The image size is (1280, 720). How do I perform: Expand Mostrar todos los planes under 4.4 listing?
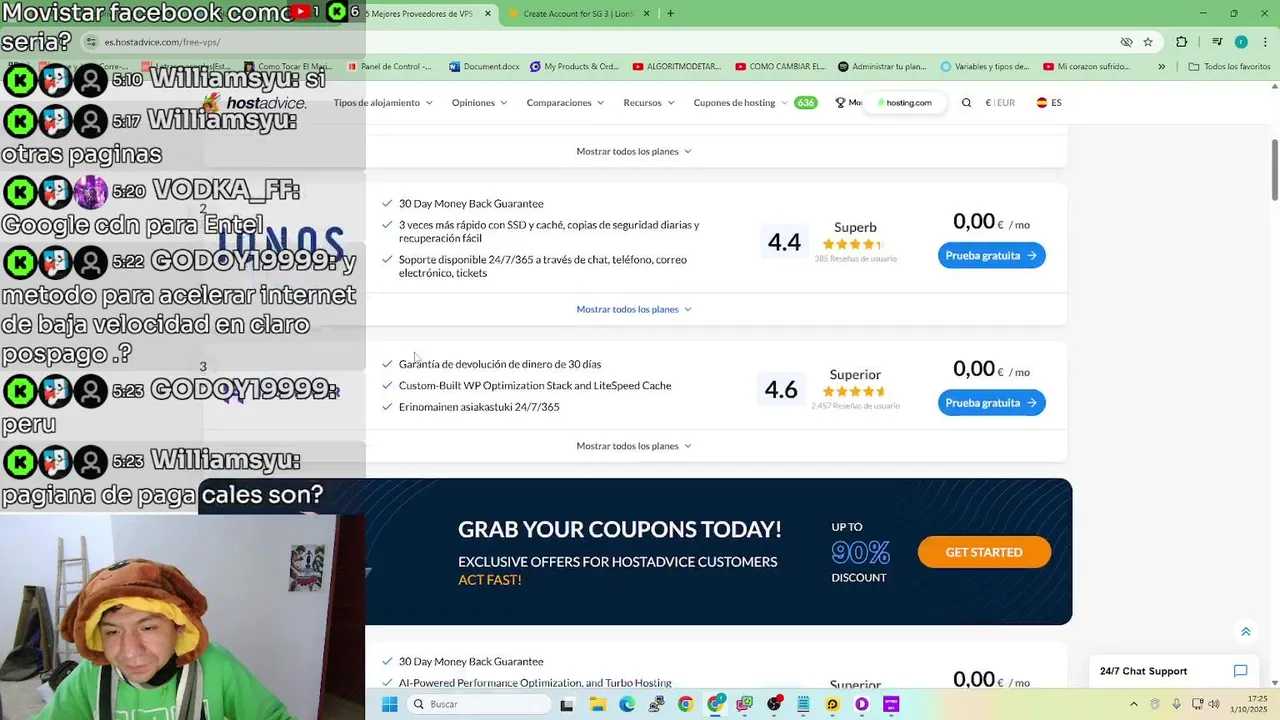pyautogui.click(x=634, y=309)
